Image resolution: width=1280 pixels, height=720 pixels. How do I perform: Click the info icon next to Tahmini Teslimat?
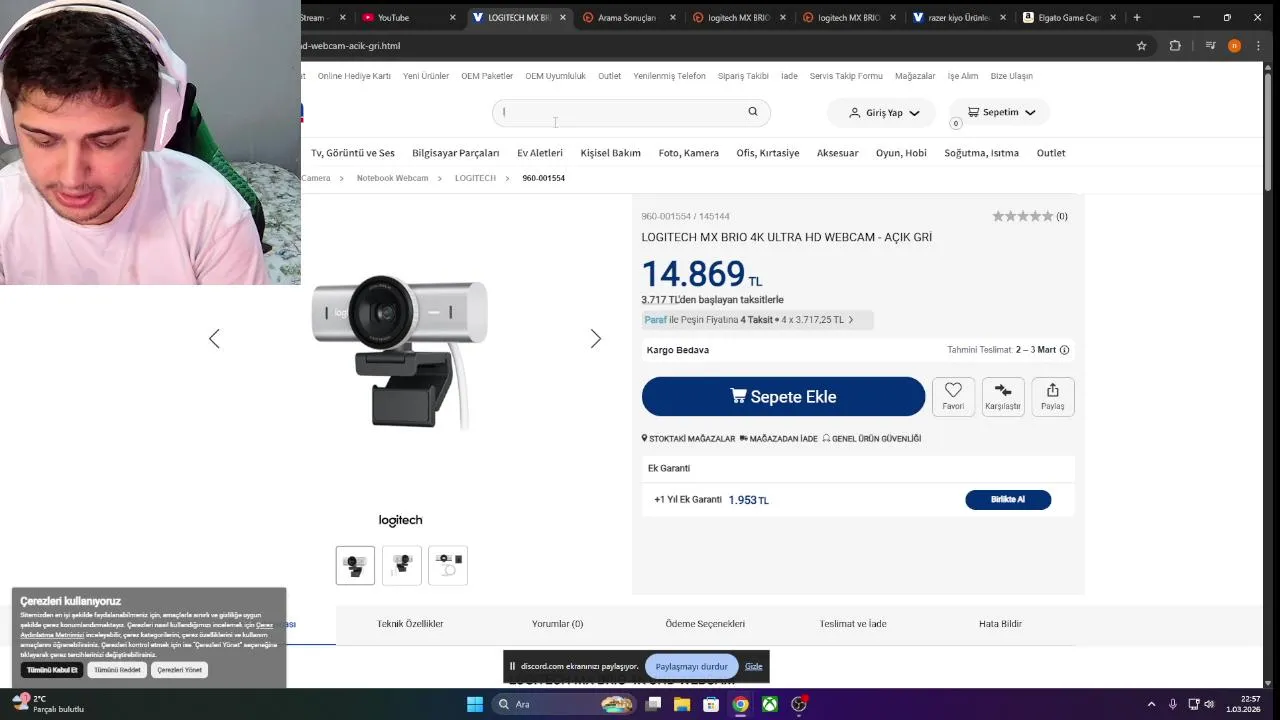click(1064, 350)
